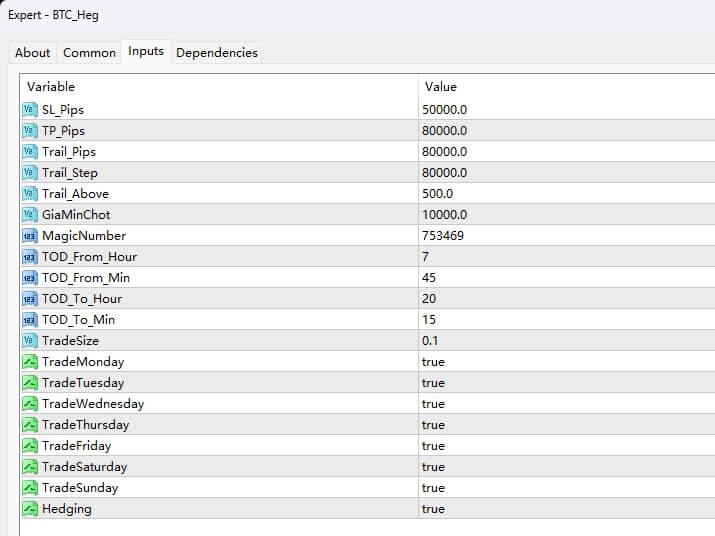Toggle the TradeSaturday true value
The height and width of the screenshot is (536, 715).
[x=433, y=467]
